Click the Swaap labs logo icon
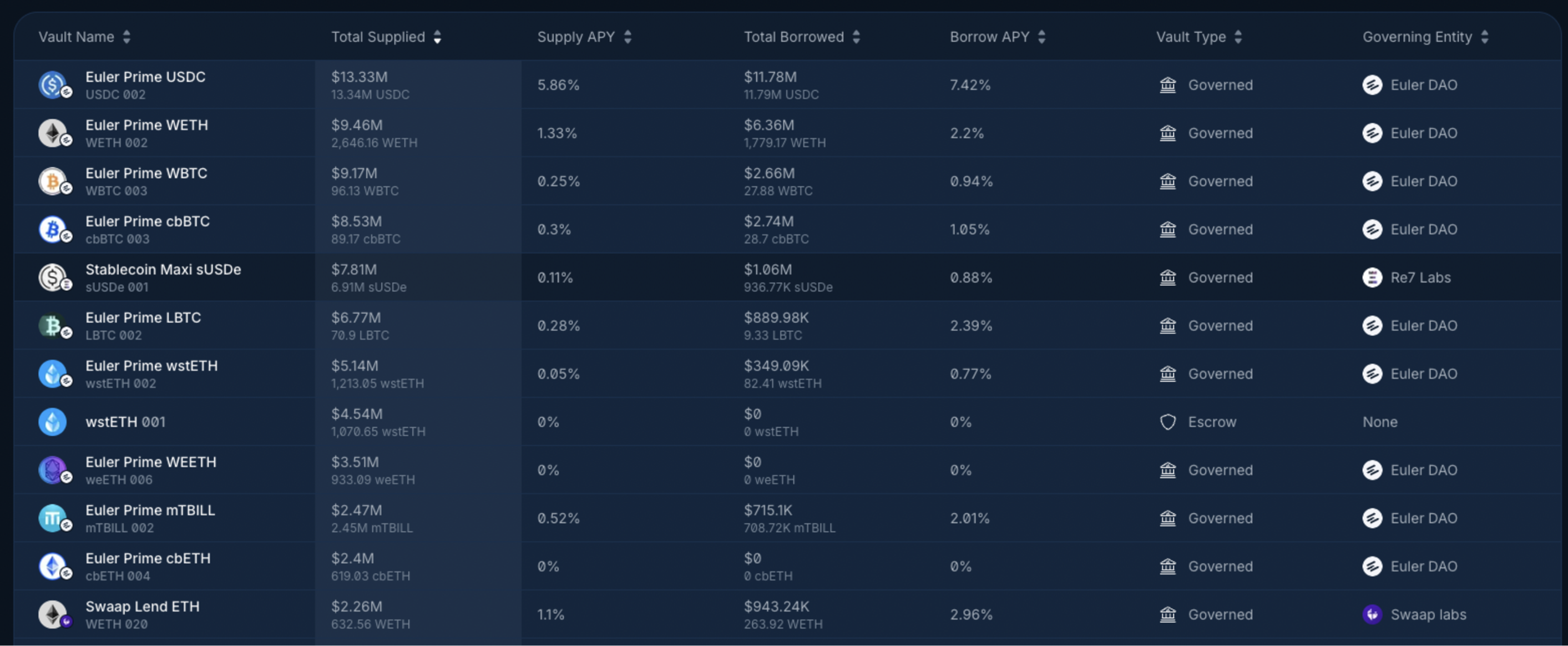Screen dimensions: 1568x646 click(1372, 614)
